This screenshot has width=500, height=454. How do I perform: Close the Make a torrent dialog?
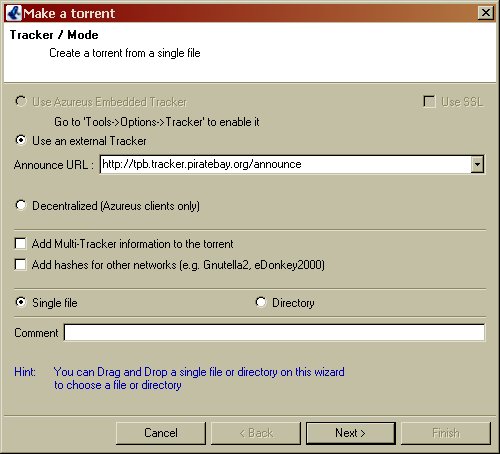click(486, 13)
